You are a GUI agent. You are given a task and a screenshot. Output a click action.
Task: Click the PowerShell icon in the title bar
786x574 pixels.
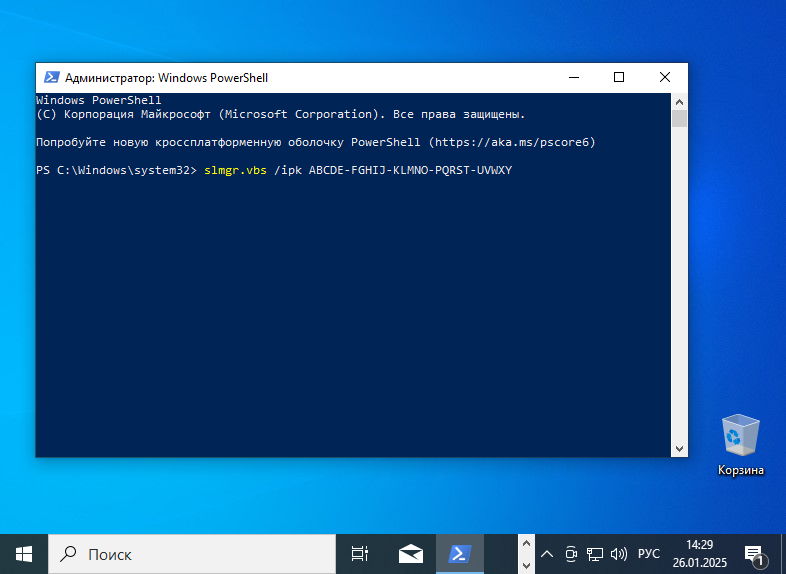coord(50,78)
